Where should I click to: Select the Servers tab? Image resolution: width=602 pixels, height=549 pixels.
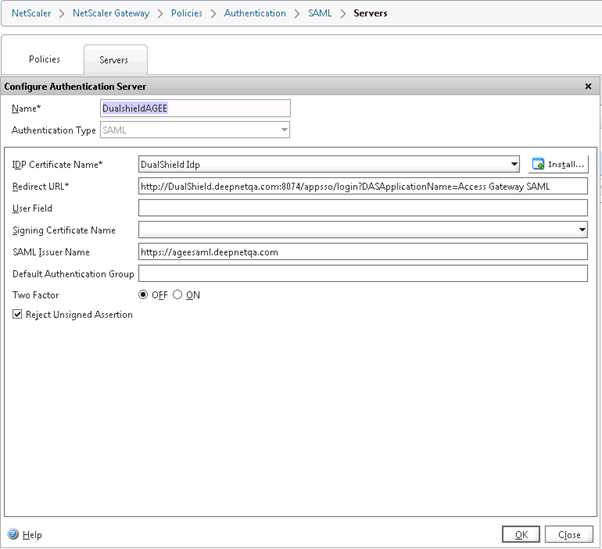click(115, 61)
